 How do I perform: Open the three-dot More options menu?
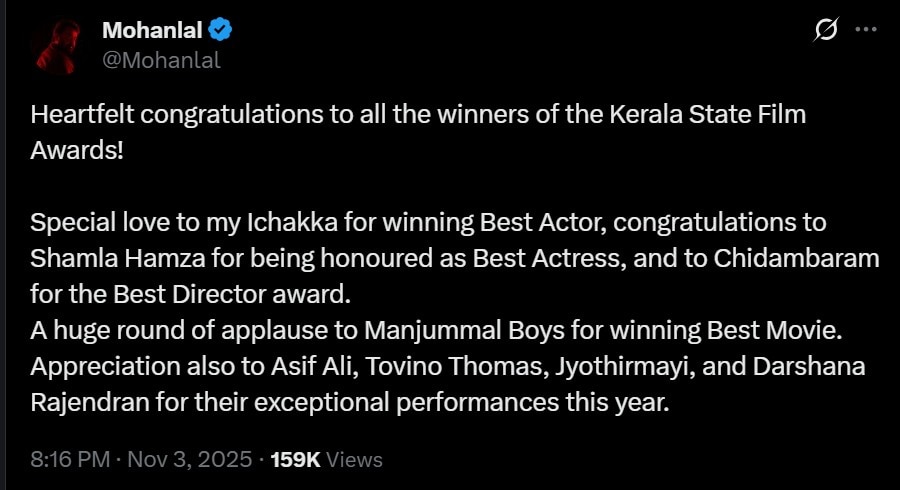pos(865,31)
